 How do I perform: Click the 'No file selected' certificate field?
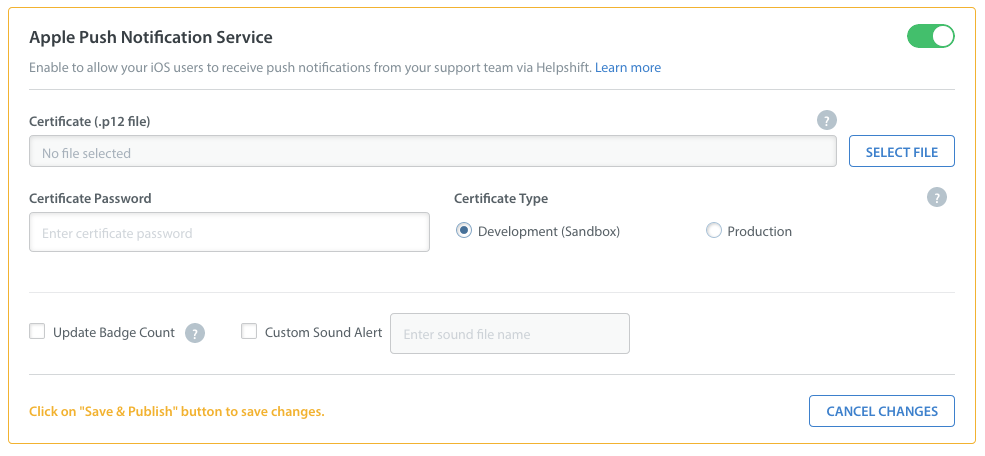[x=433, y=151]
